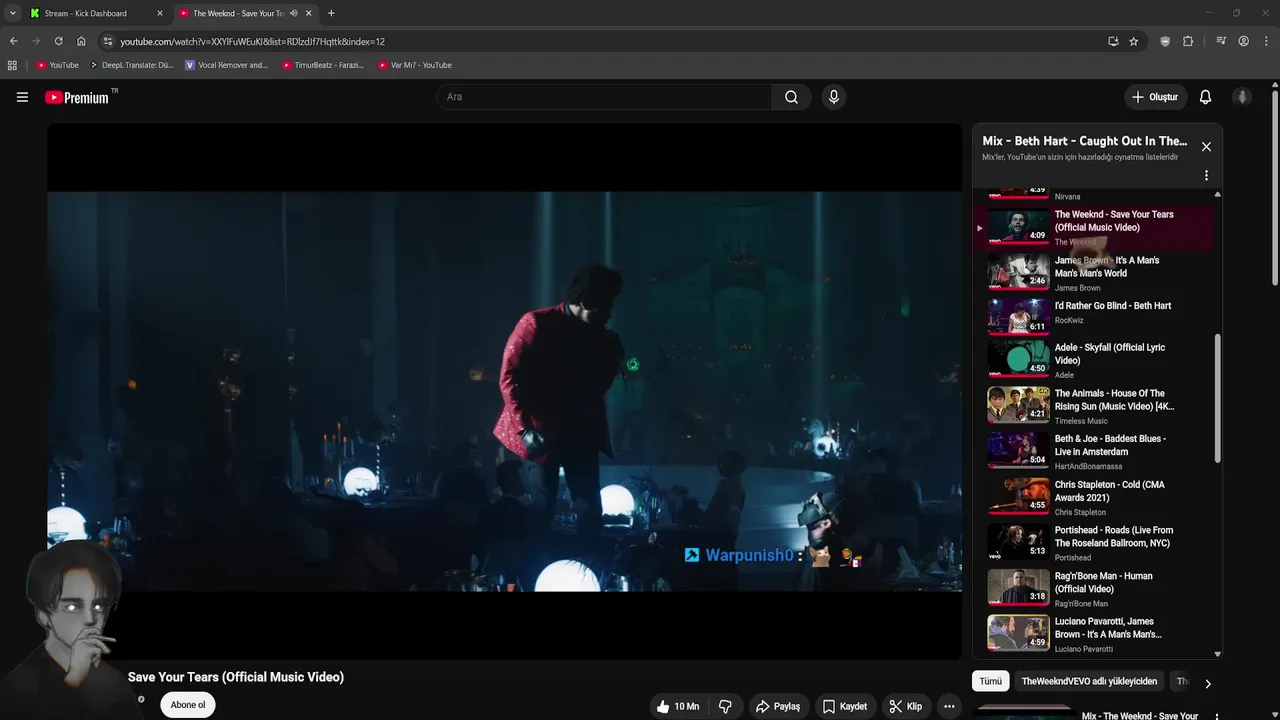Open Mix - Beth Hart playlist title

[x=1084, y=141]
